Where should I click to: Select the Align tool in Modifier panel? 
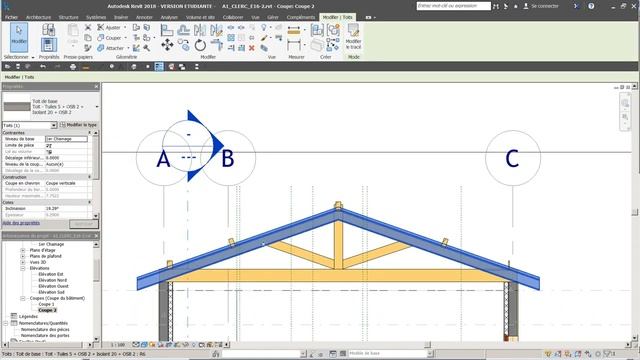point(167,29)
